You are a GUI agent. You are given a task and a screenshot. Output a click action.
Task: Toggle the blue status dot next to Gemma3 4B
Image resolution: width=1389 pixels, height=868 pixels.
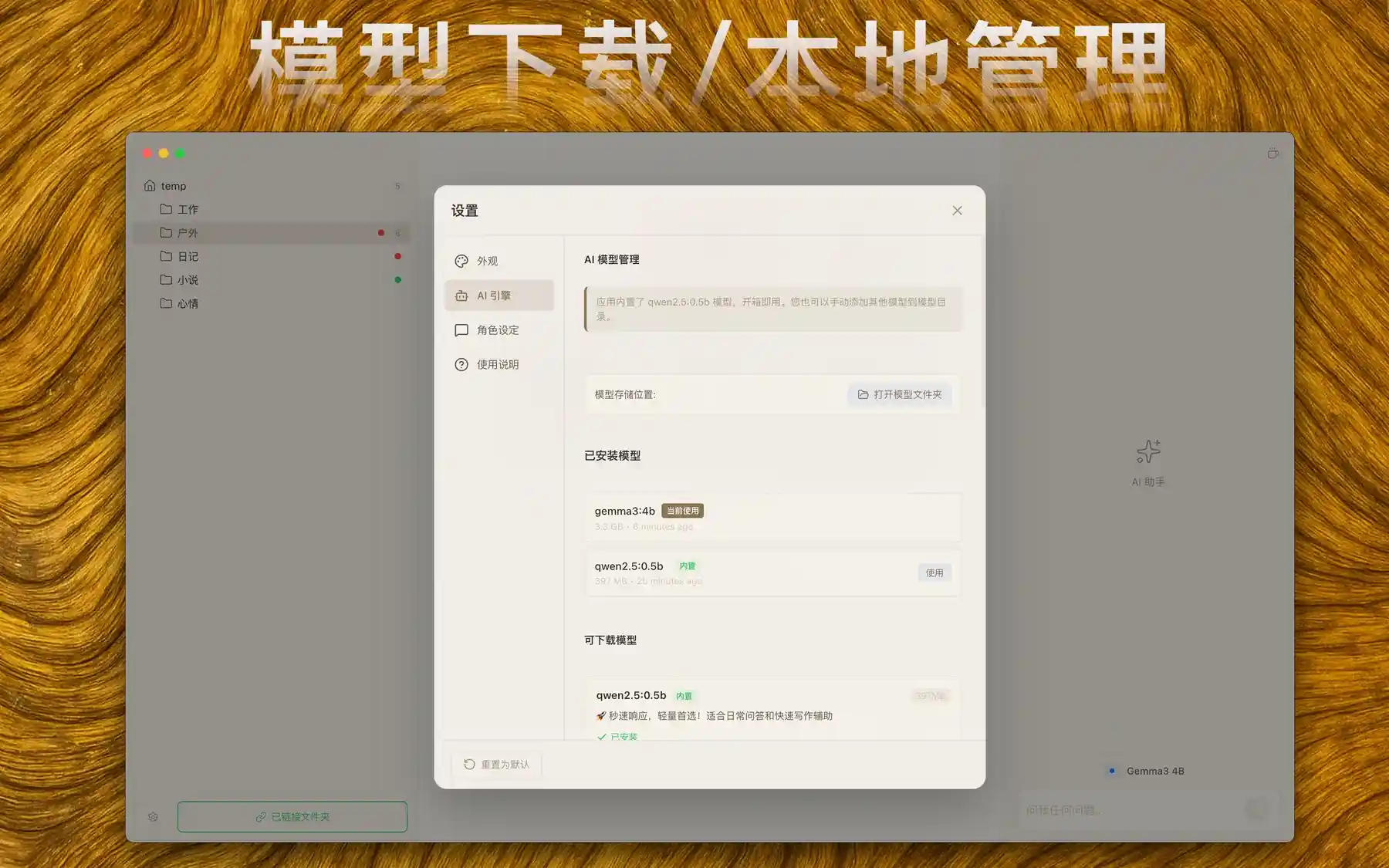[x=1112, y=771]
